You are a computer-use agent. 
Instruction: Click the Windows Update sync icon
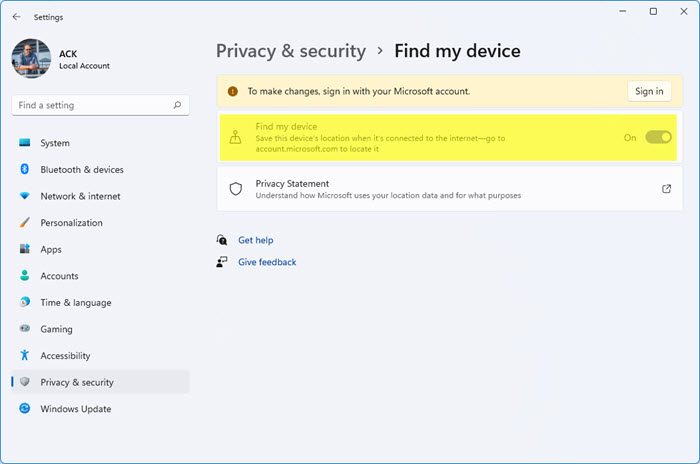click(25, 408)
